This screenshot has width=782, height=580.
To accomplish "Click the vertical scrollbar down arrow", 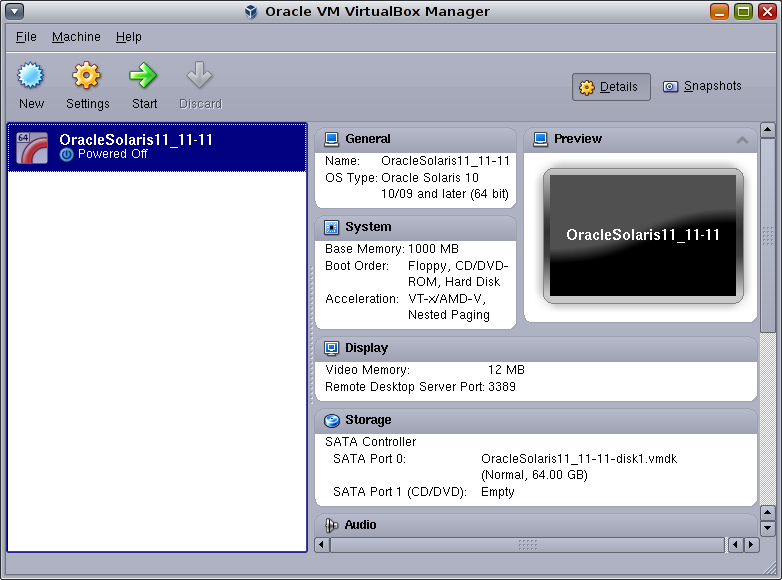I will click(x=768, y=528).
